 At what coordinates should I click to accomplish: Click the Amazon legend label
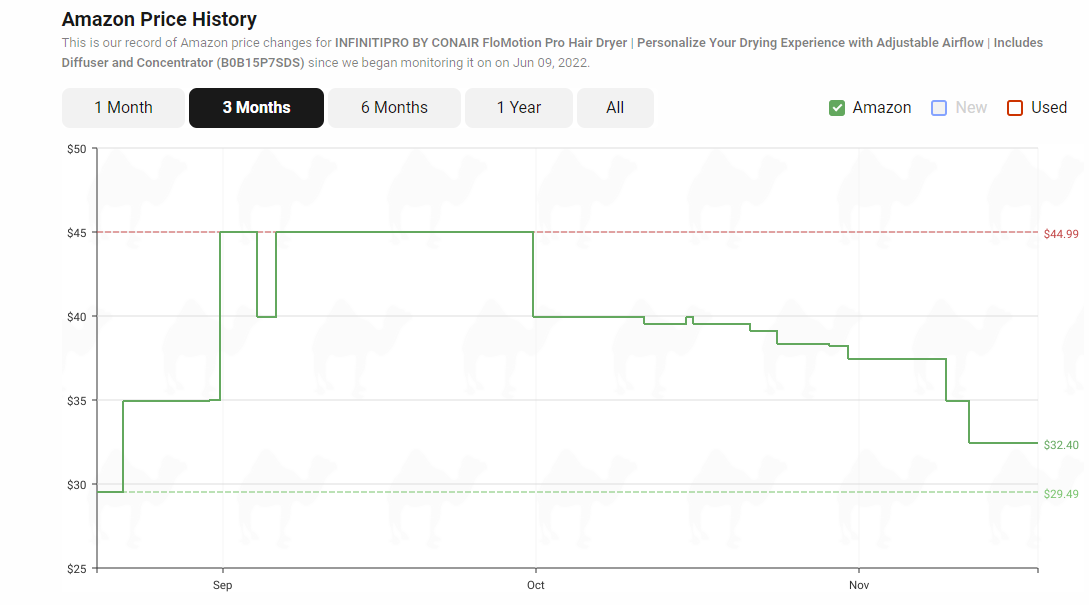(882, 108)
